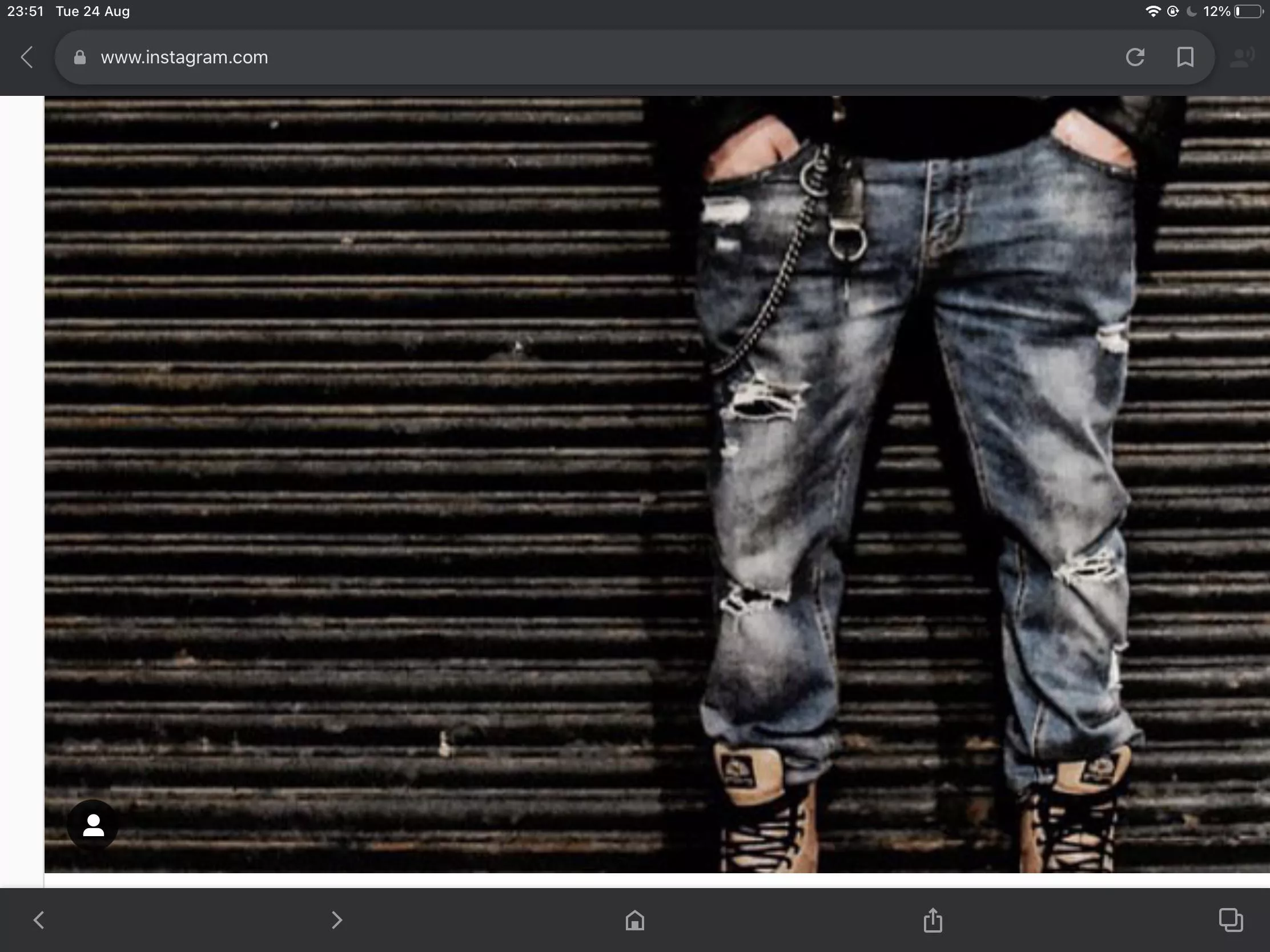Reload the Instagram page
1270x952 pixels.
tap(1136, 57)
